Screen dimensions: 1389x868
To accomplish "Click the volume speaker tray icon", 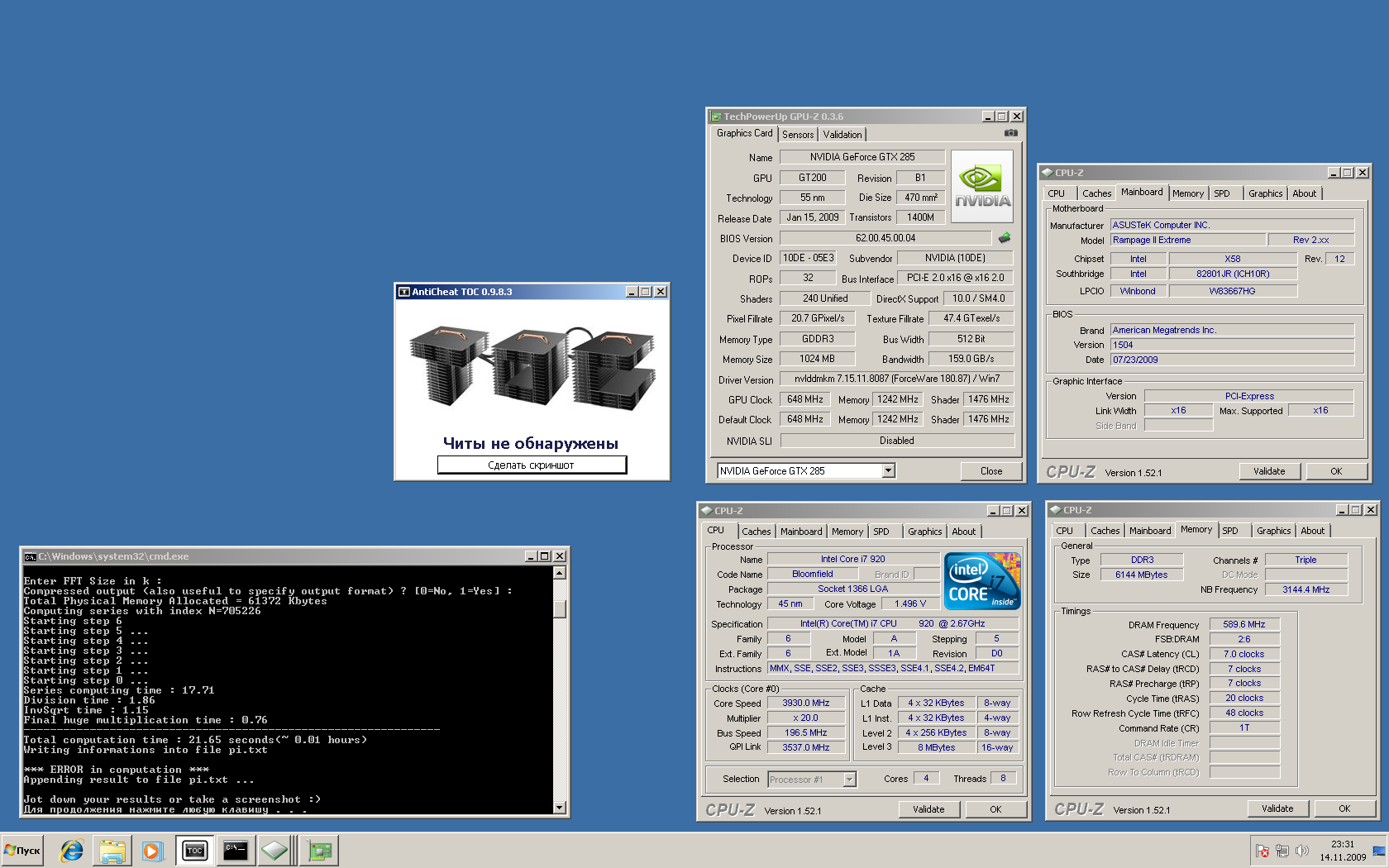I will (1302, 851).
